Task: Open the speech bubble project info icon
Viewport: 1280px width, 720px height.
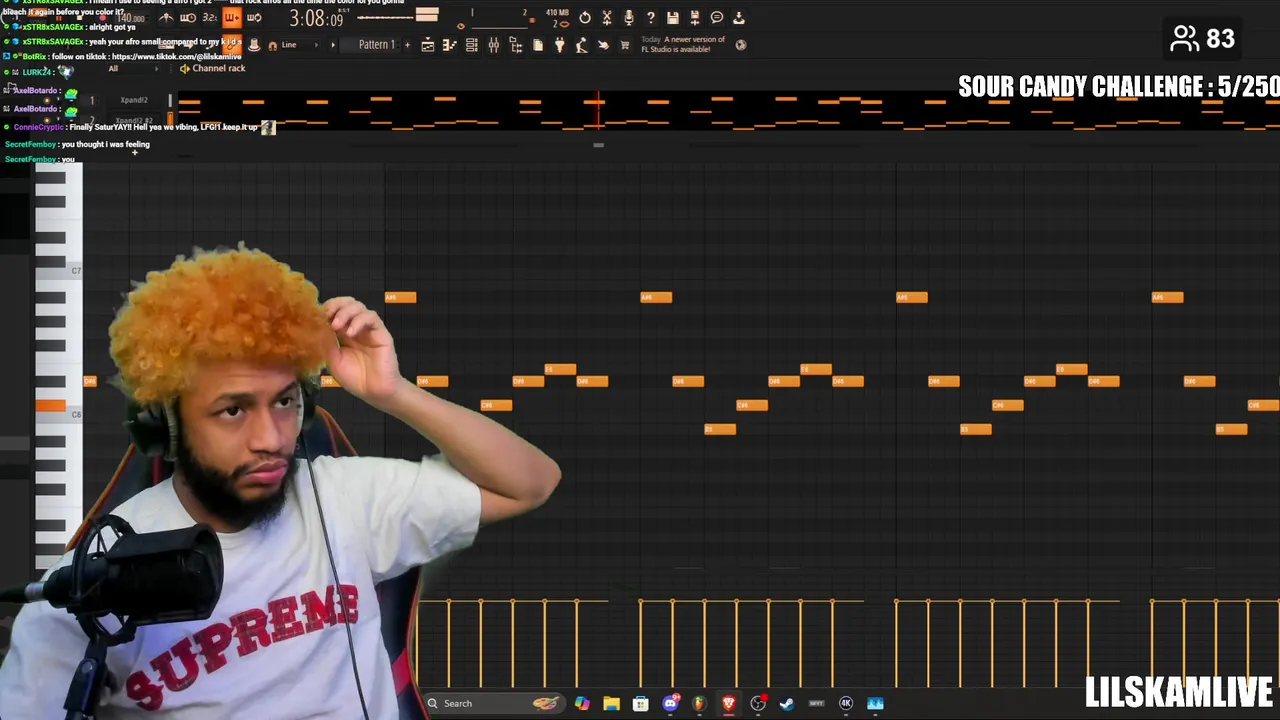Action: point(717,18)
